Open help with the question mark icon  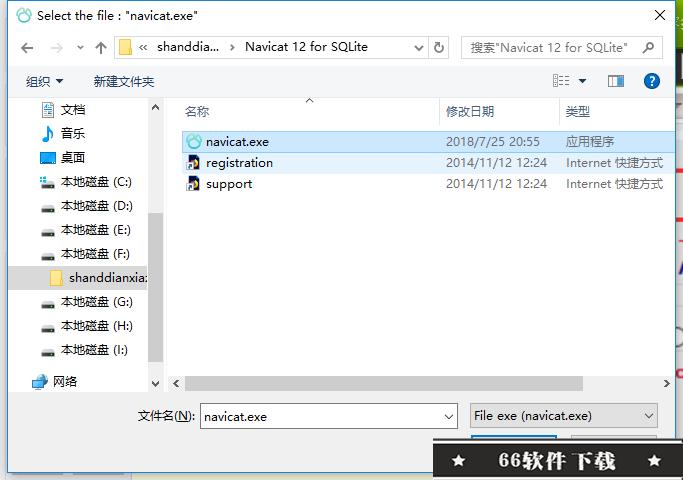pos(652,81)
